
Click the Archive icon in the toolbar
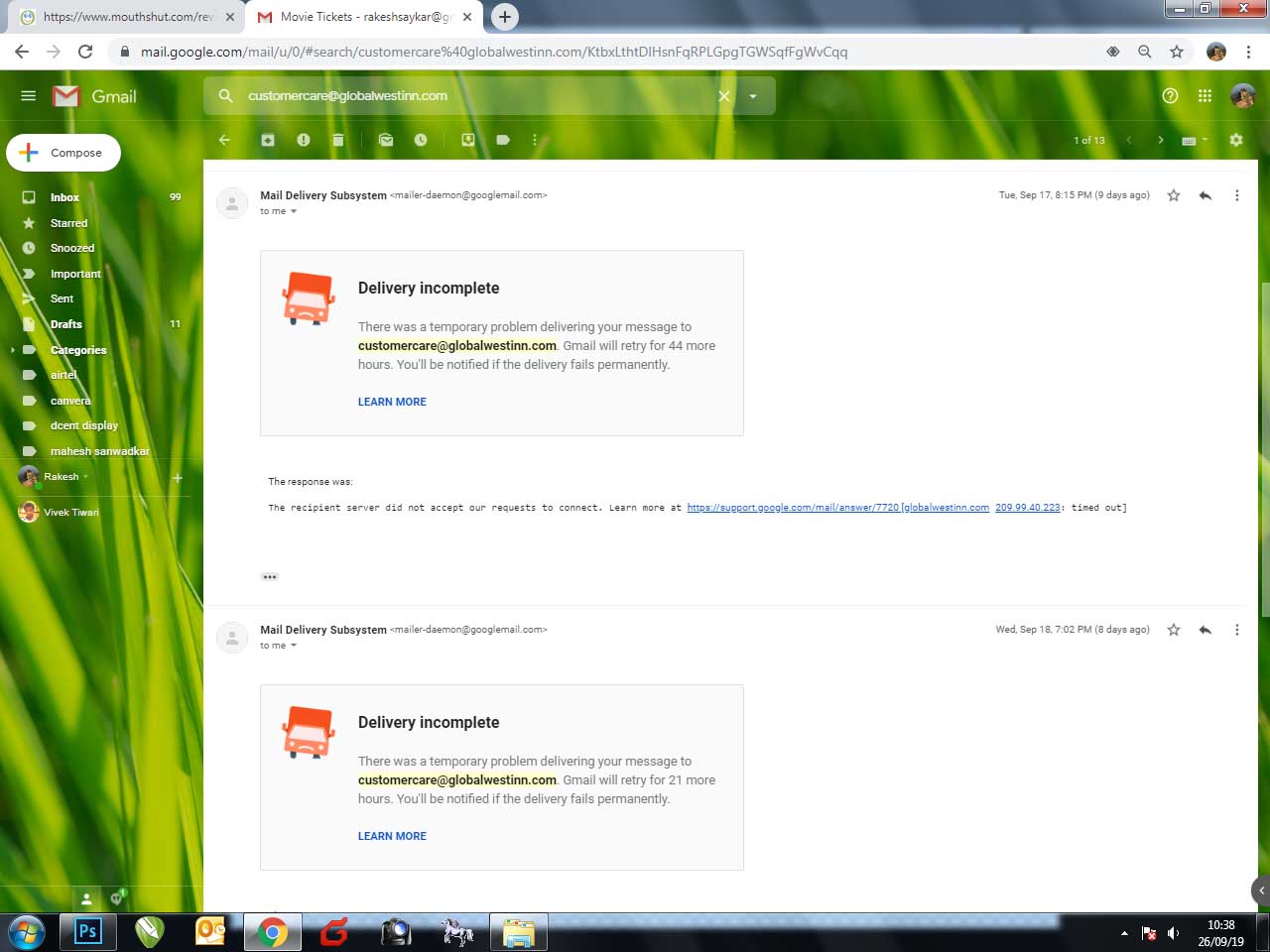[268, 140]
